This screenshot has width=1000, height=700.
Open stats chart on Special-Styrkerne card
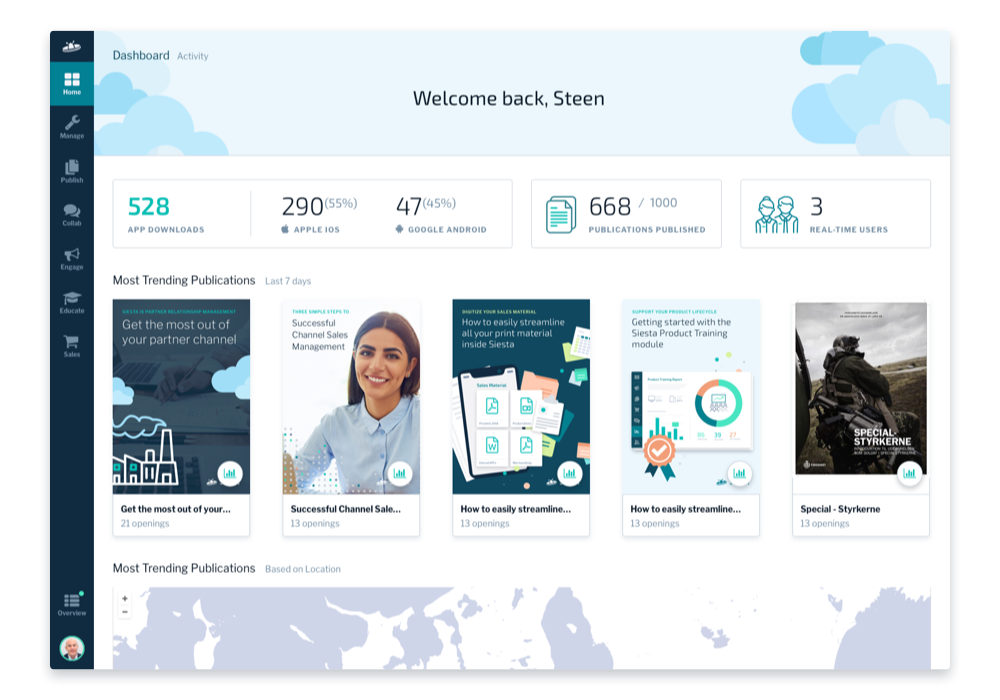click(x=909, y=474)
